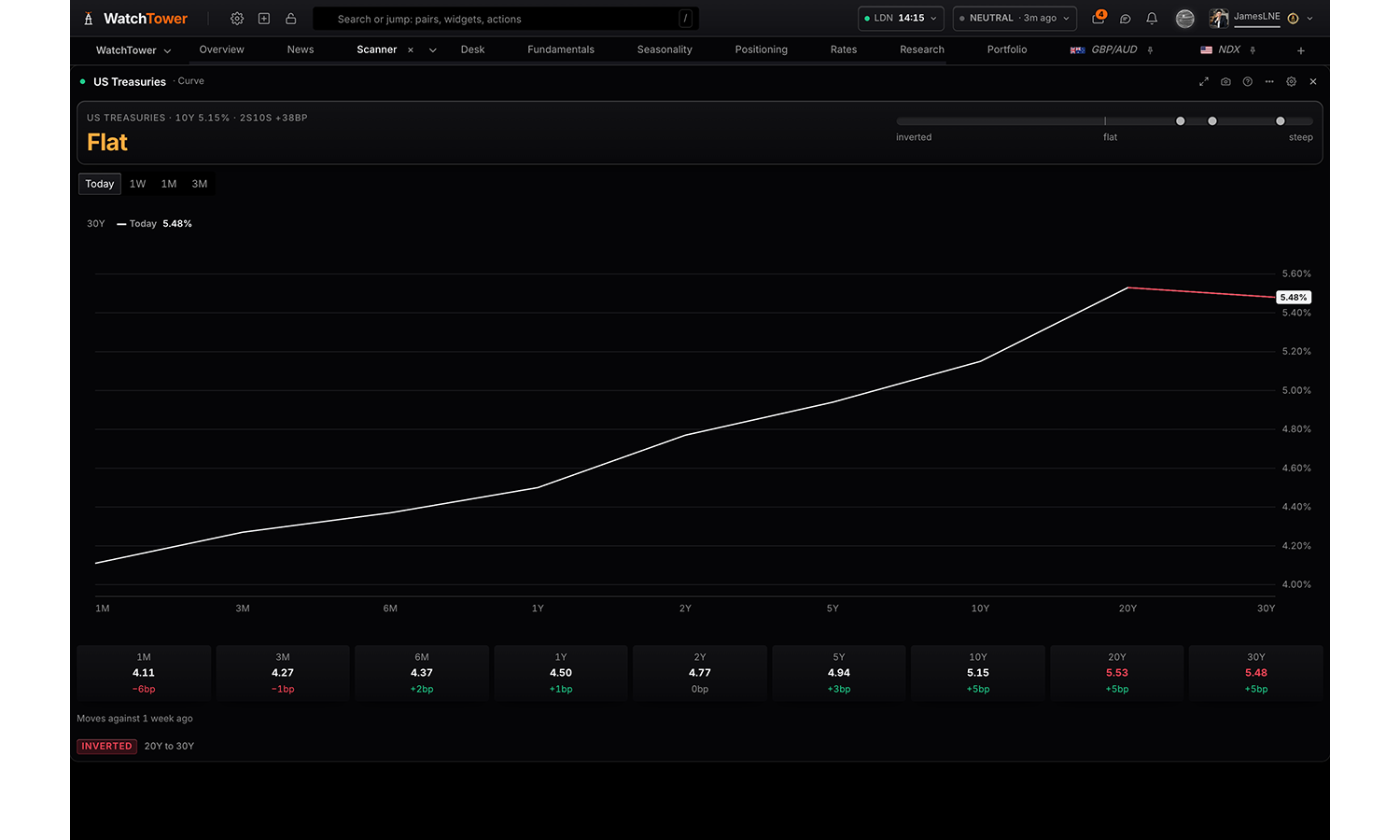Open the Rates tab

click(844, 50)
